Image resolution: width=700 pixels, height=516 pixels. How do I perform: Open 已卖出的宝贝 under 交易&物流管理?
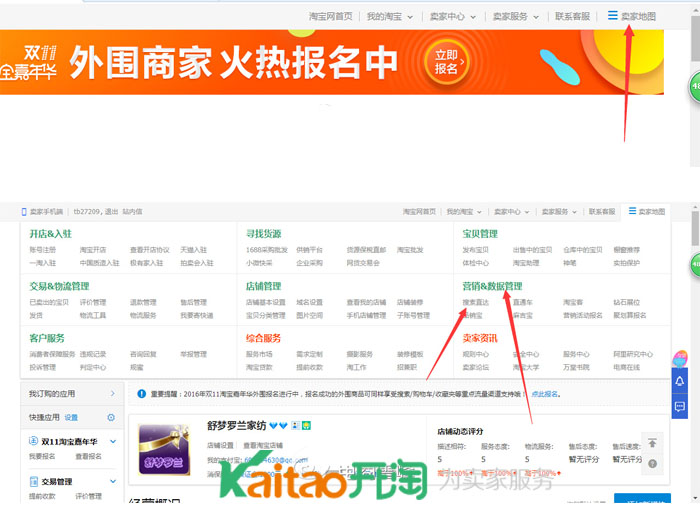click(49, 302)
